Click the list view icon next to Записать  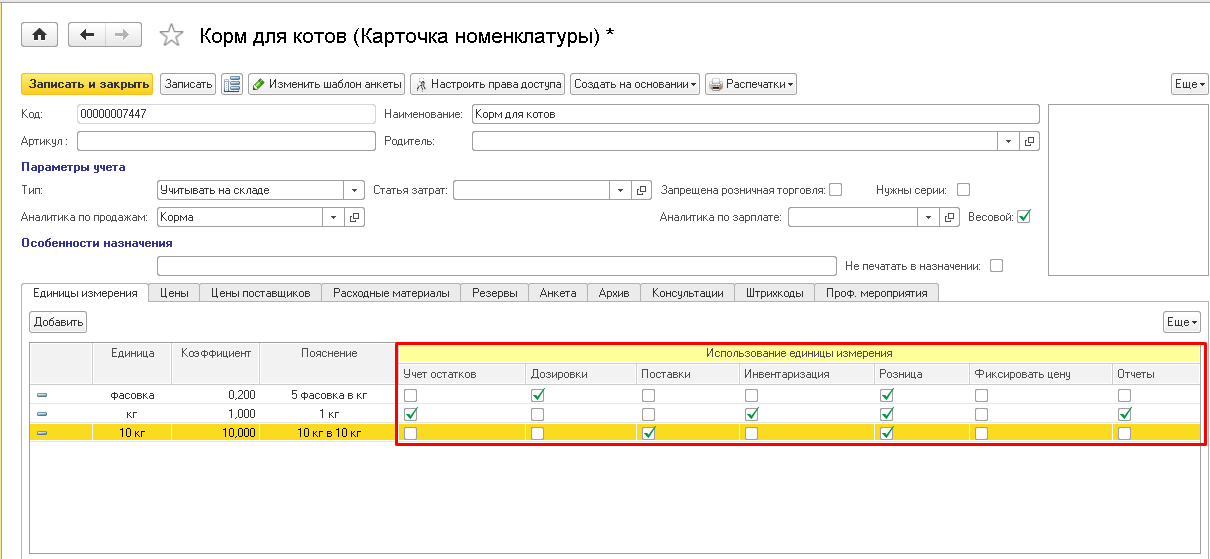[232, 85]
